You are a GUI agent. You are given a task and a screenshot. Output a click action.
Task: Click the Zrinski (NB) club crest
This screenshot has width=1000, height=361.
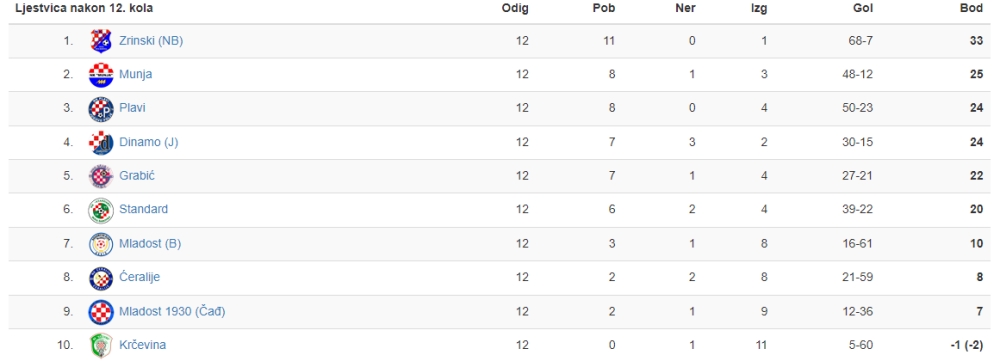click(x=101, y=41)
